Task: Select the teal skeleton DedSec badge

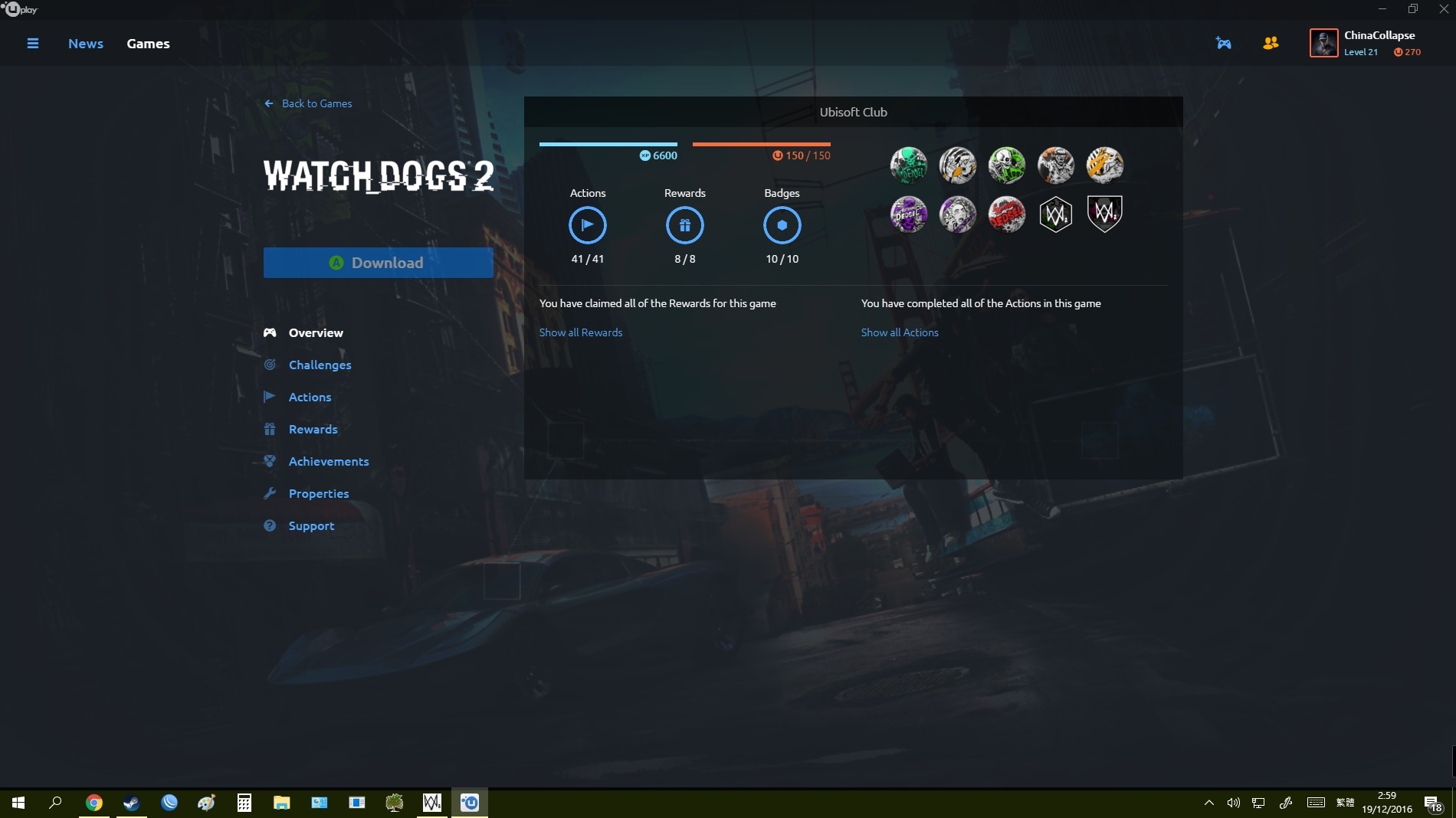Action: (909, 165)
